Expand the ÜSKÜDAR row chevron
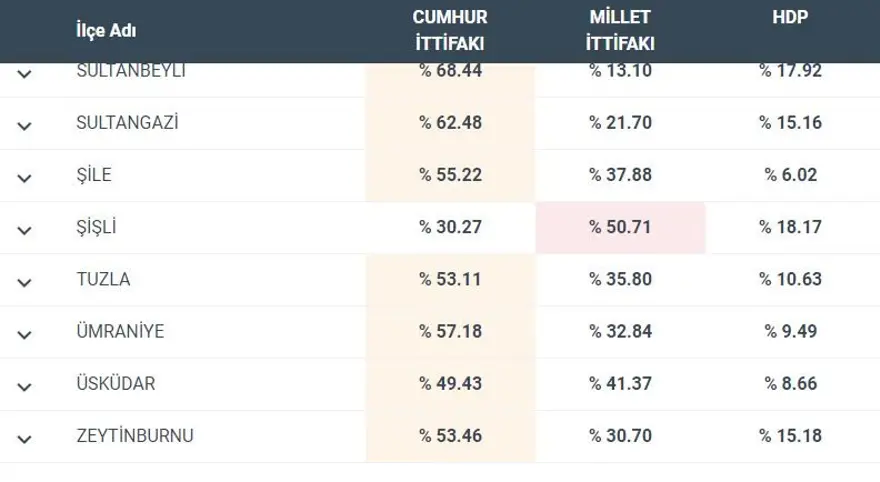 pos(25,385)
